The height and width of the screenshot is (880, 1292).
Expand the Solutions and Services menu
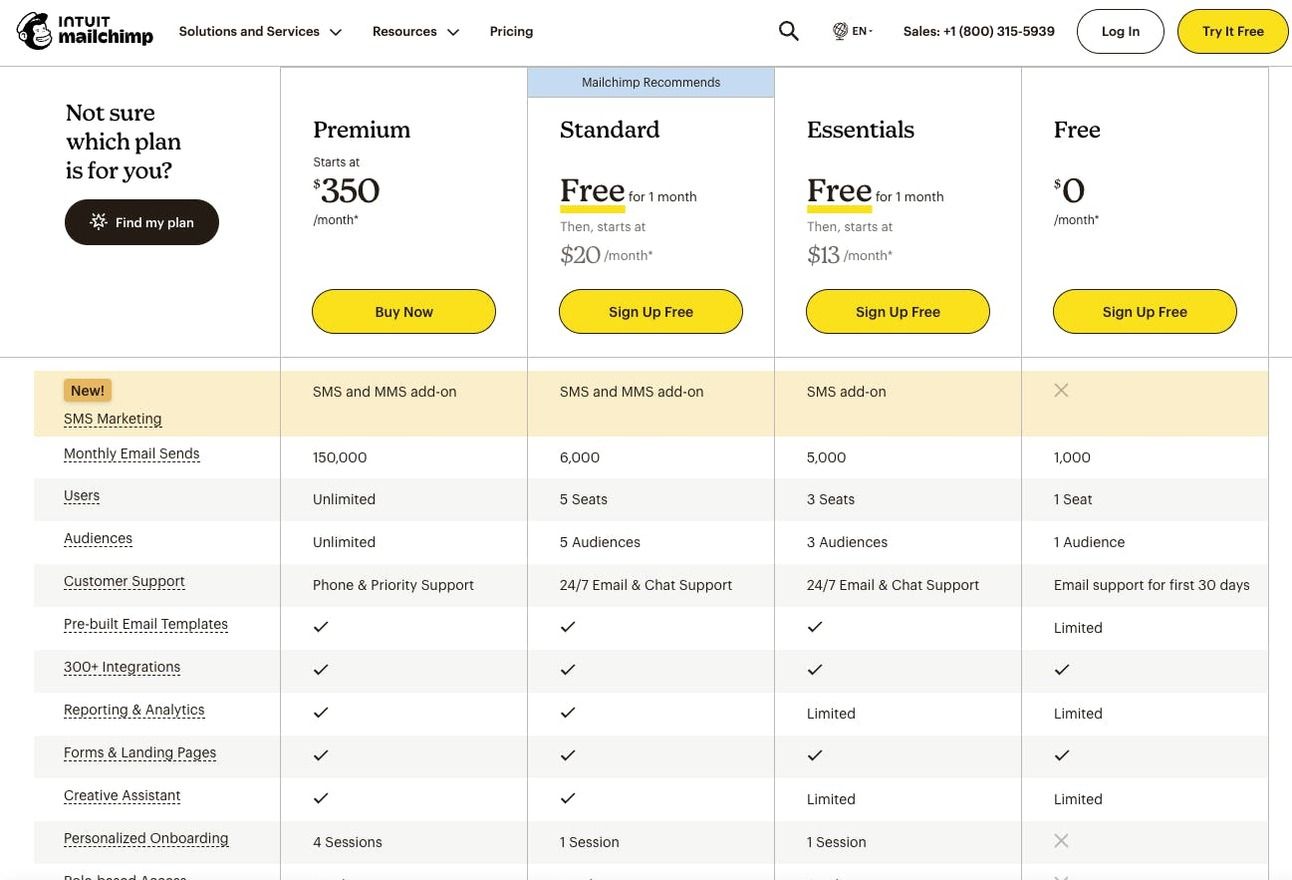pos(260,31)
